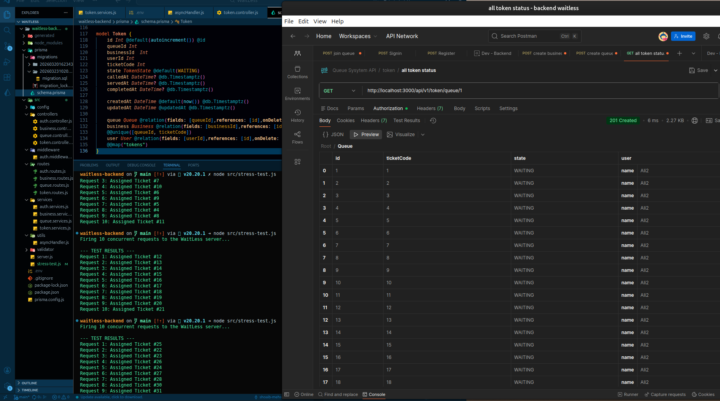Open Extensions view in VS Code
The height and width of the screenshot is (401, 720).
(x=7, y=77)
